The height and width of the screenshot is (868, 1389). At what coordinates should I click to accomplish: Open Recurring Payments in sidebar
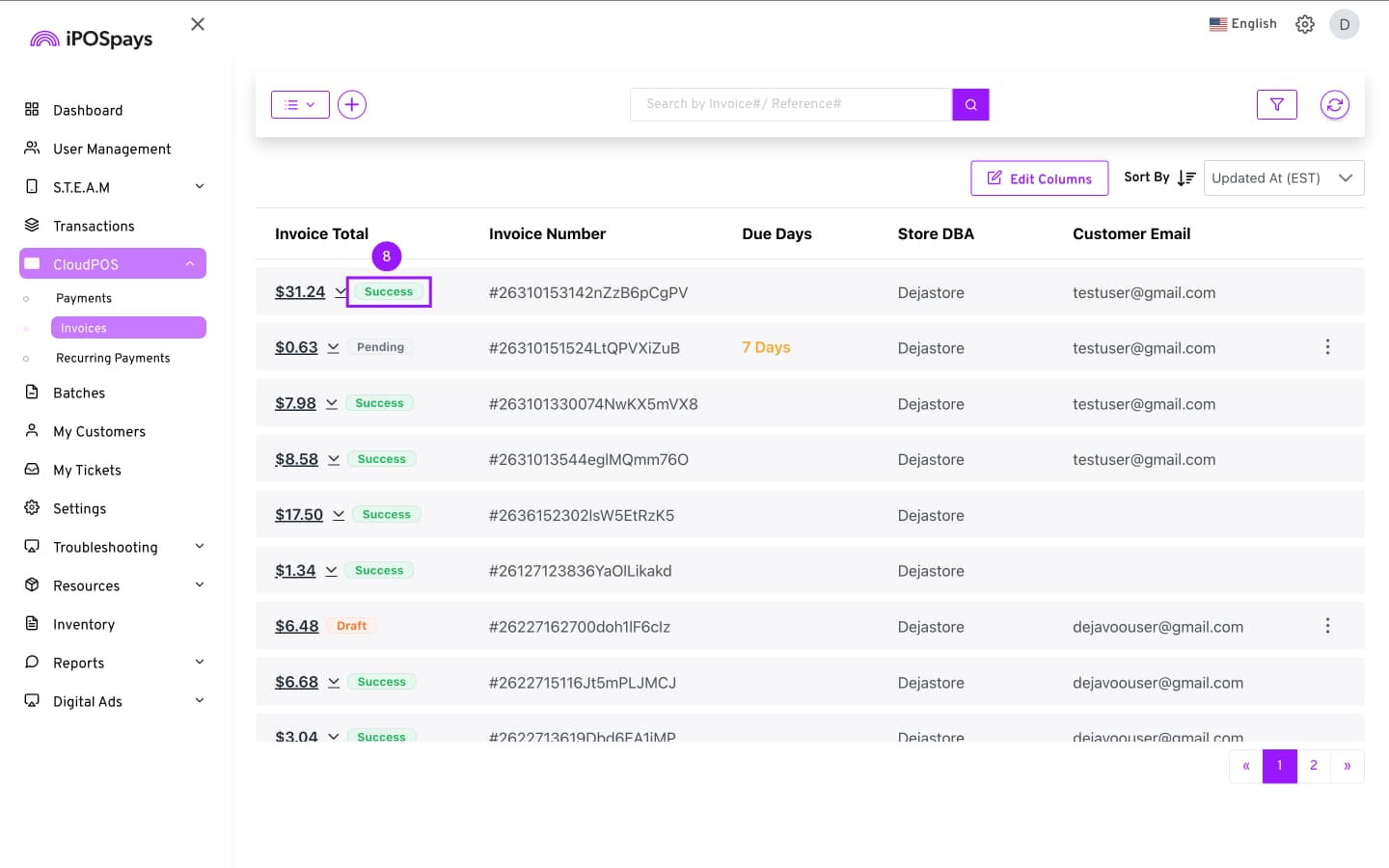113,358
